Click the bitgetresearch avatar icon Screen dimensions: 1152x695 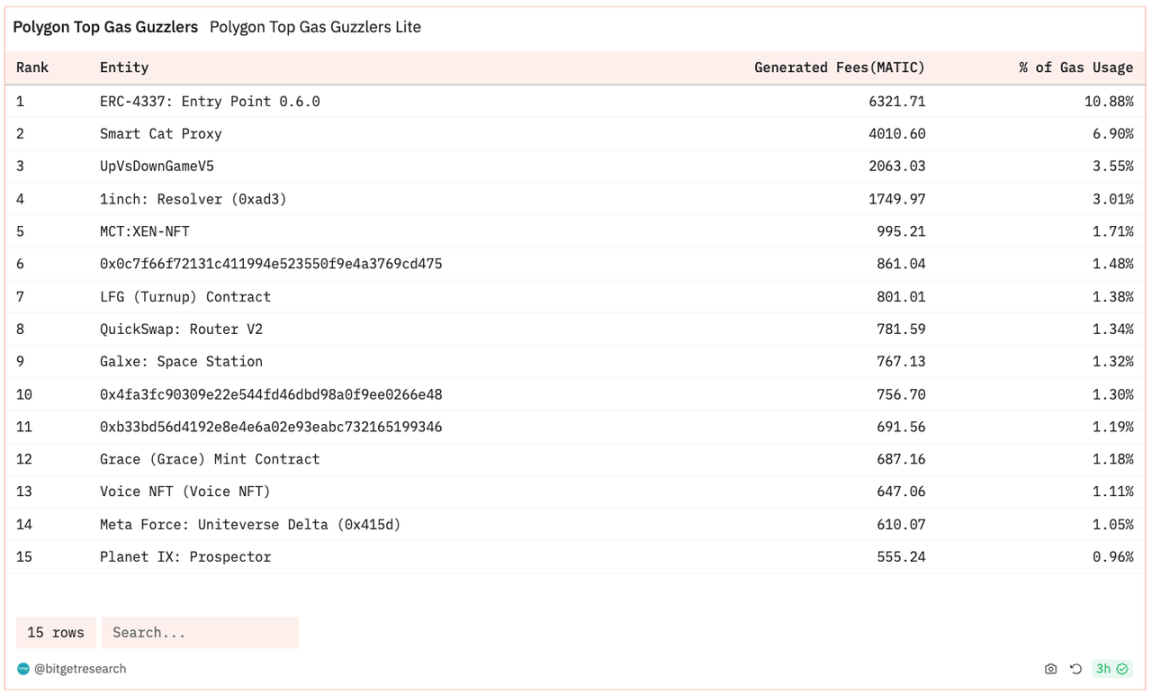coord(24,669)
